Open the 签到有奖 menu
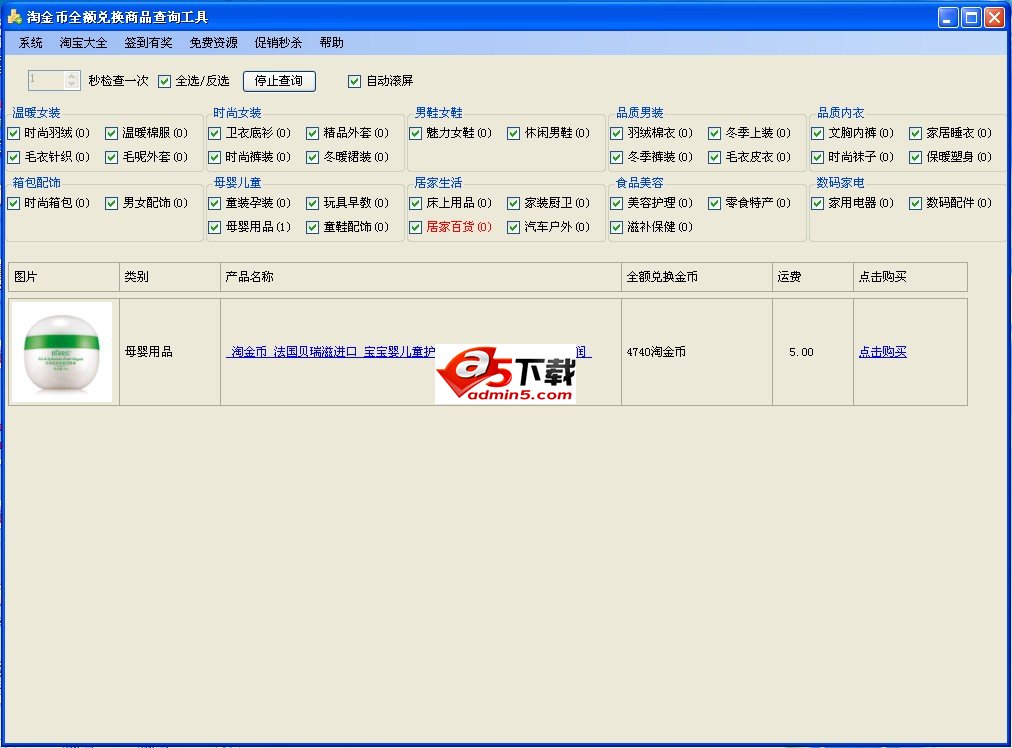This screenshot has width=1012, height=748. point(148,43)
